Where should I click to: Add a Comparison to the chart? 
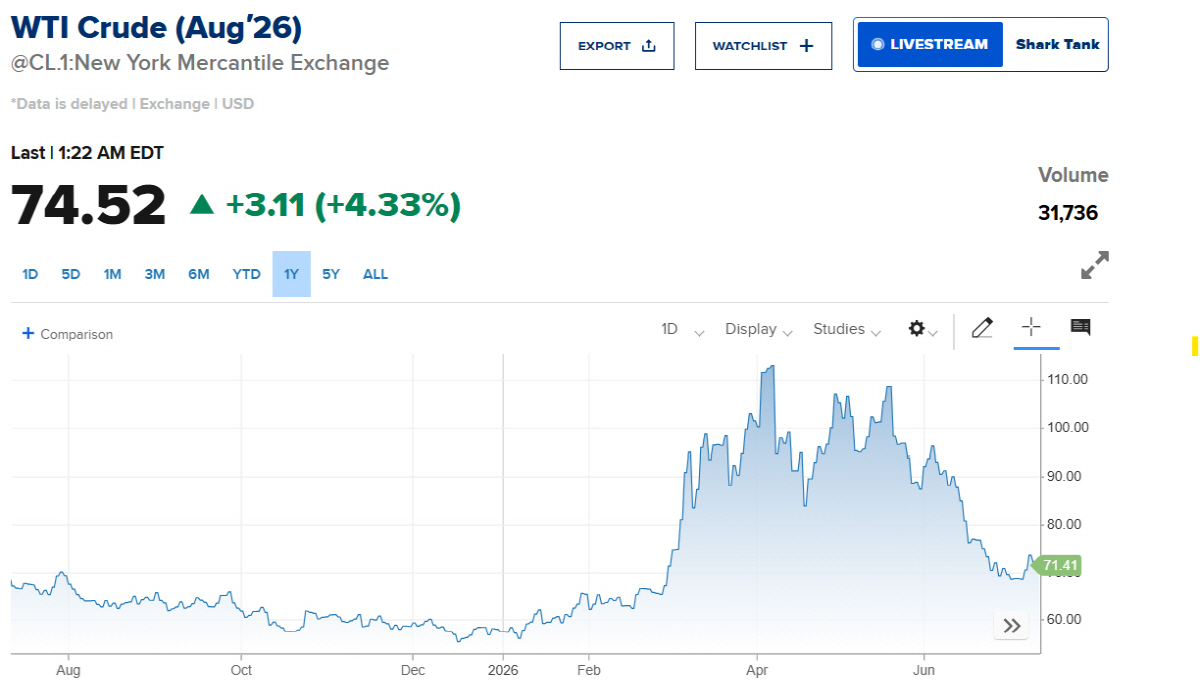click(68, 334)
